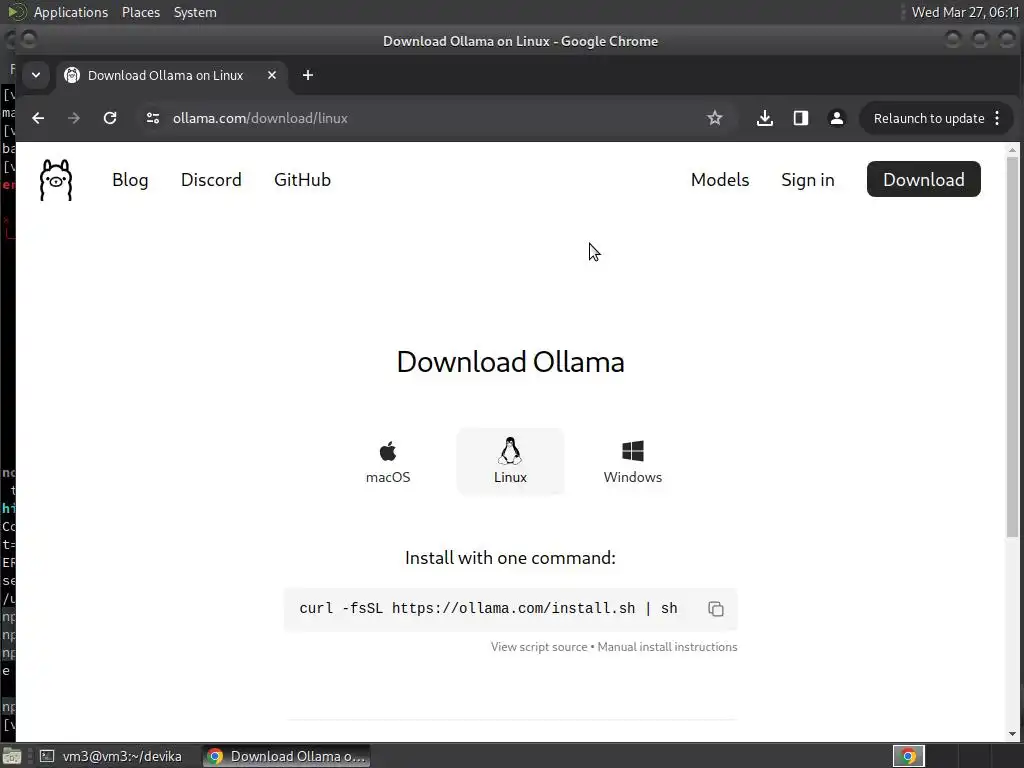The width and height of the screenshot is (1024, 768).
Task: Open the GitHub link
Action: tap(302, 180)
